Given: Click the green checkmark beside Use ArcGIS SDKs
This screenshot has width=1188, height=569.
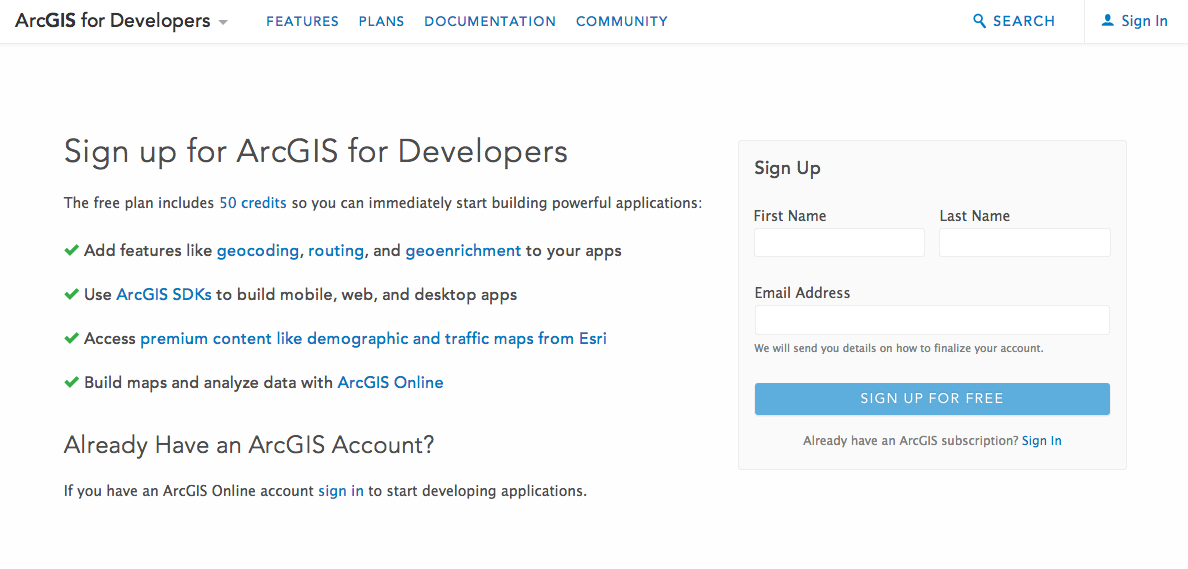Looking at the screenshot, I should [x=71, y=294].
